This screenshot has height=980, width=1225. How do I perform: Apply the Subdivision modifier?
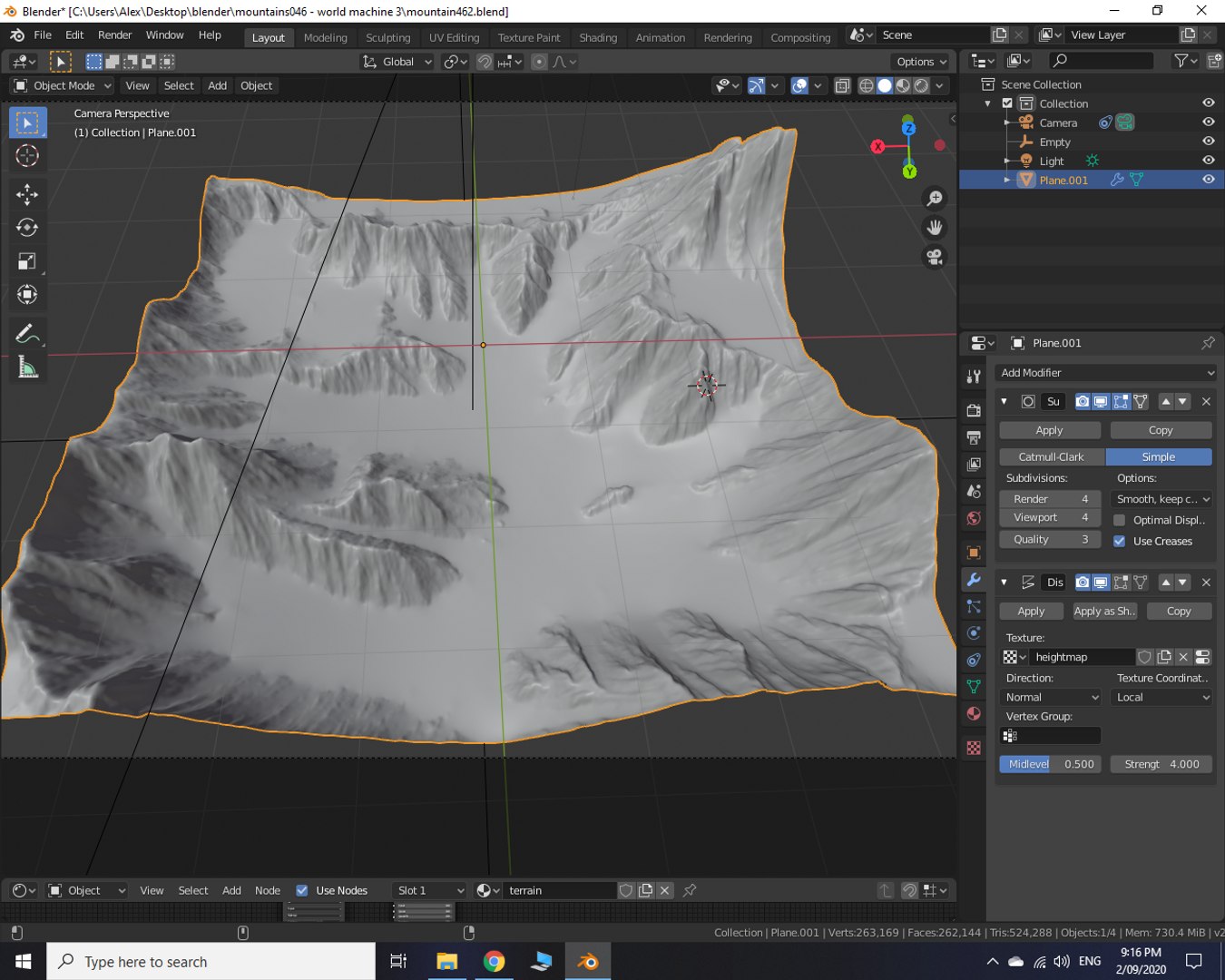1050,430
